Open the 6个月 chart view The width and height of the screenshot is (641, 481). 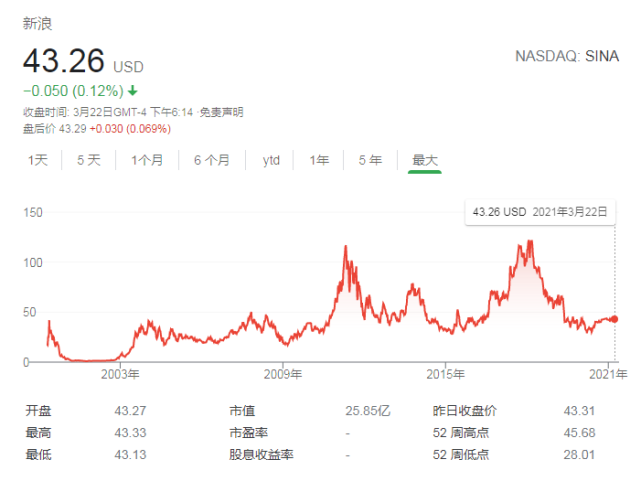[211, 160]
